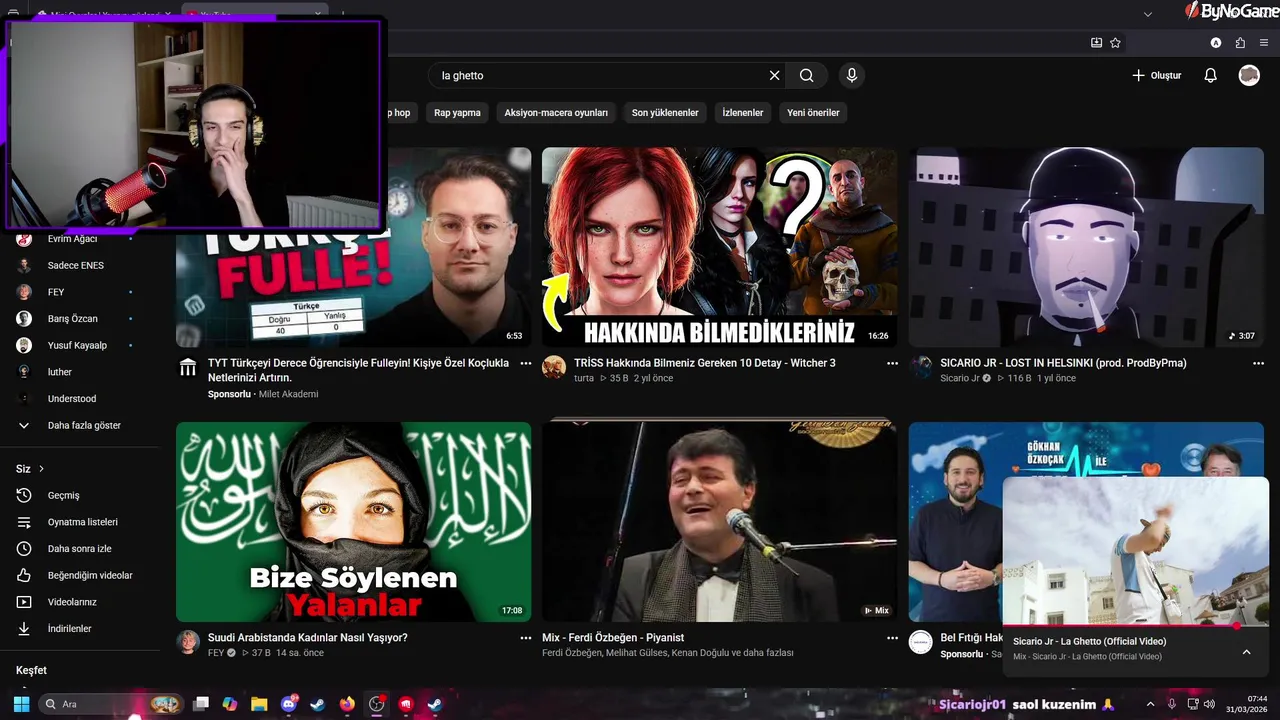This screenshot has height=720, width=1280.
Task: Play the SICARIO JR LOST IN HELSINKI thumbnail
Action: click(1086, 248)
